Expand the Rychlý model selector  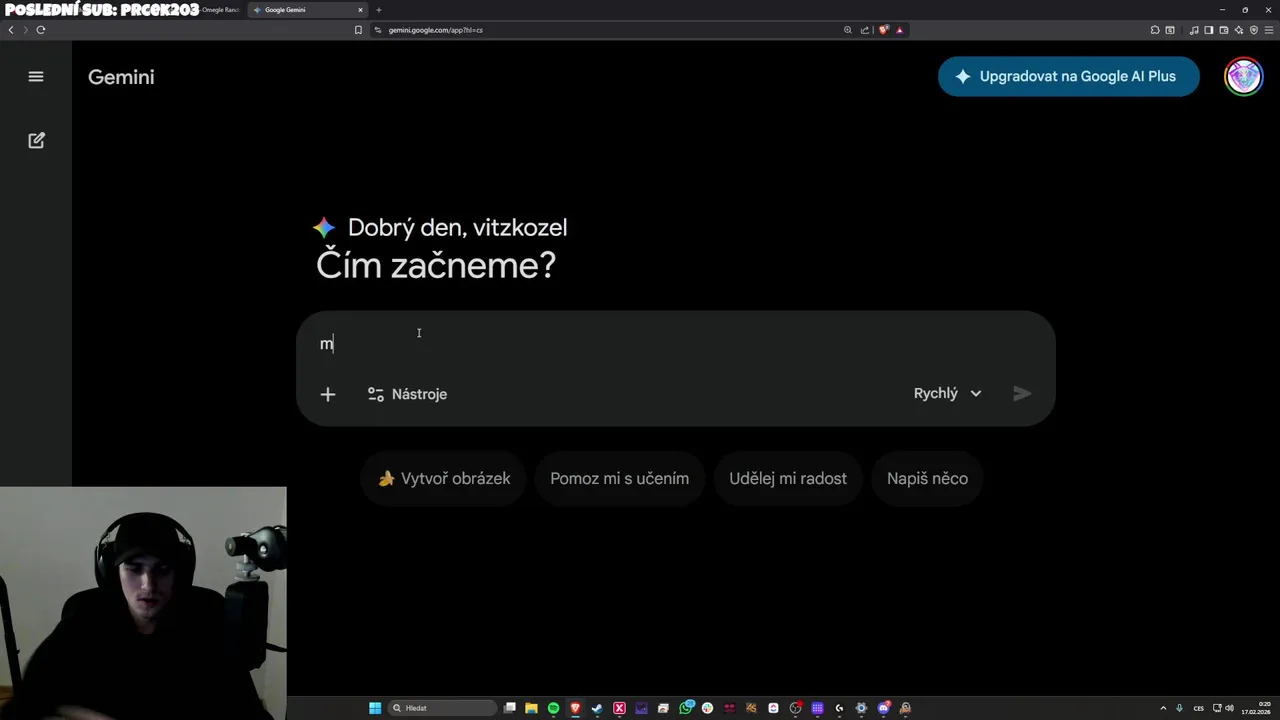tap(947, 393)
